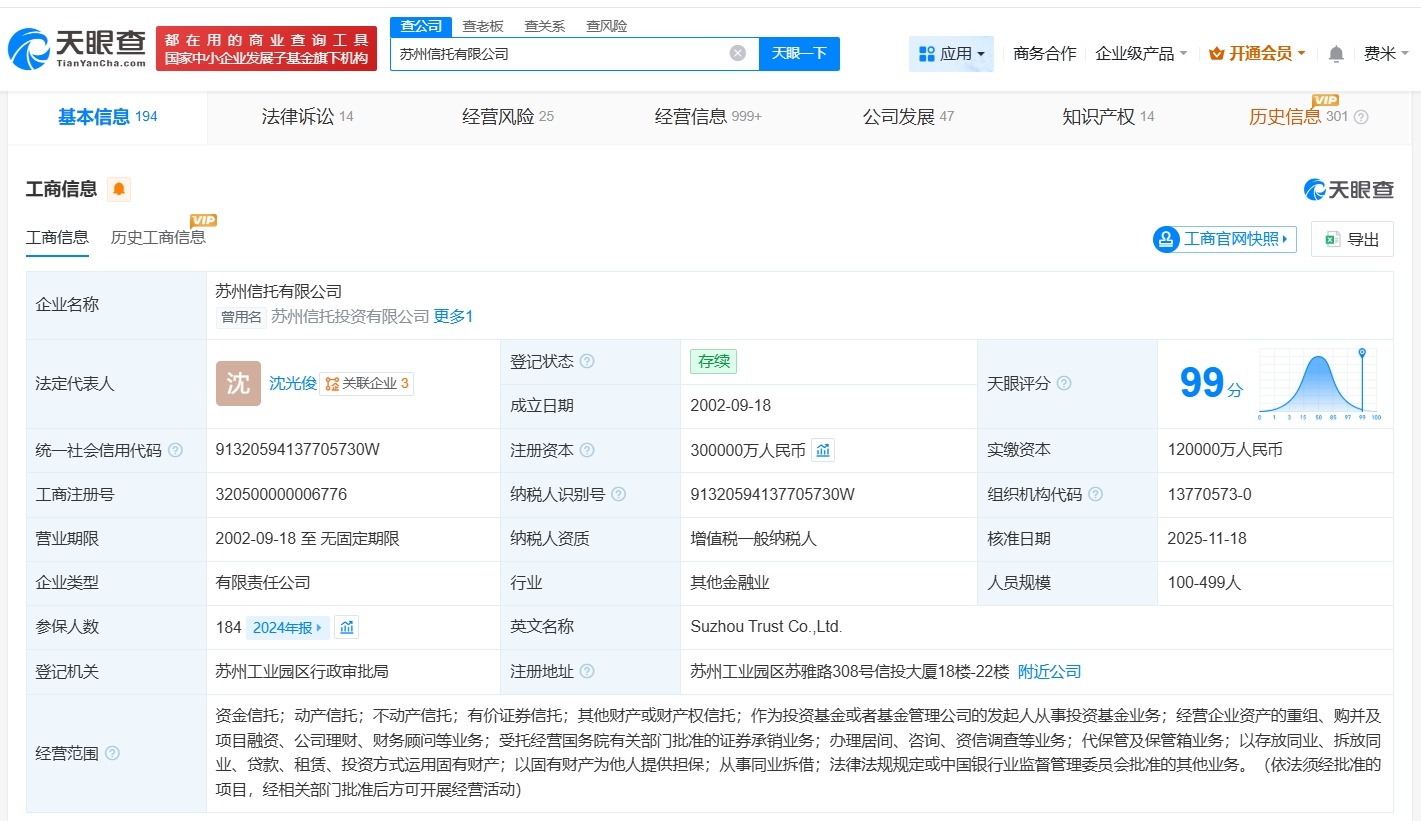Viewport: 1421px width, 821px height.
Task: Switch to the 历史工商信息 tab
Action: point(160,238)
